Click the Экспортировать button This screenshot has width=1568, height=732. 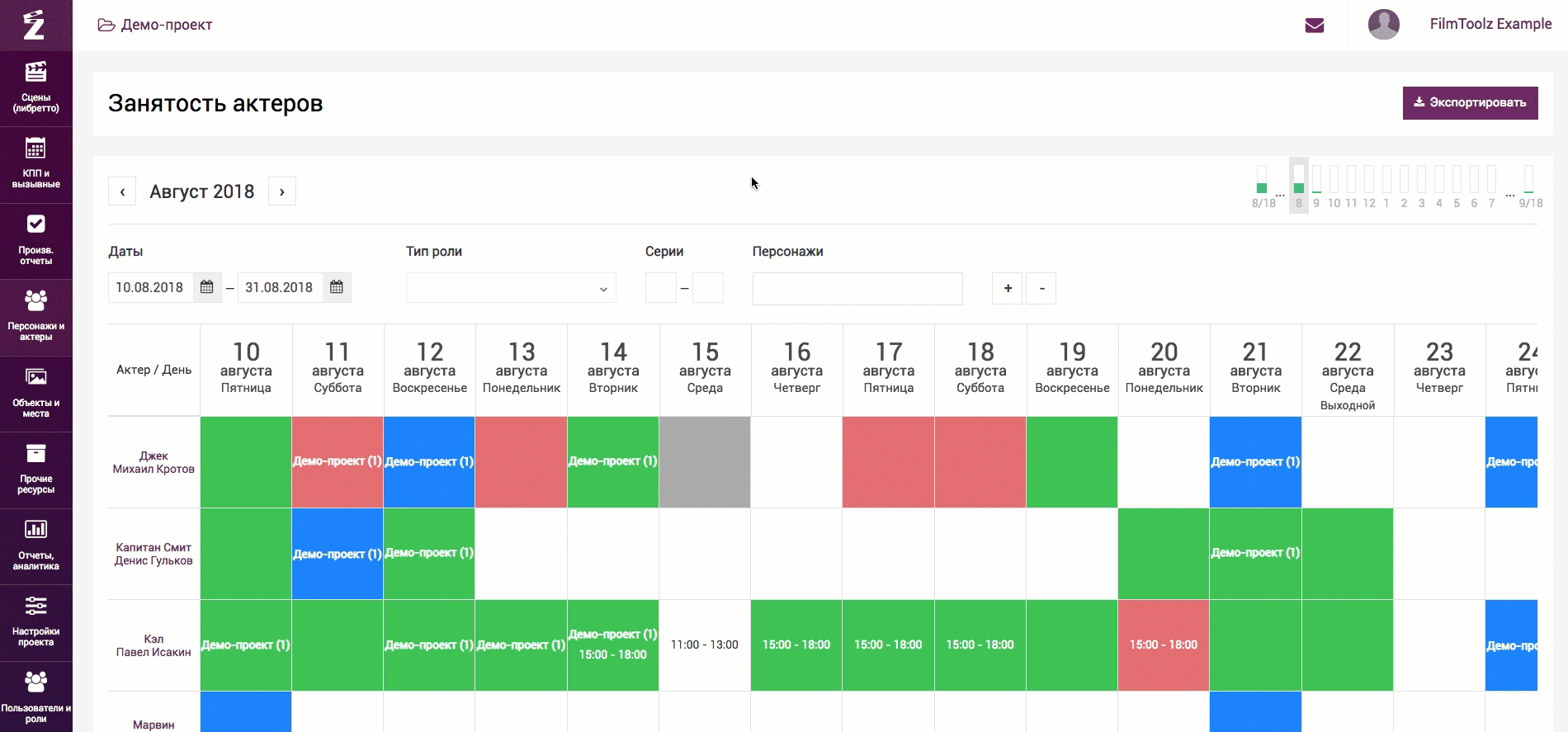pos(1470,103)
